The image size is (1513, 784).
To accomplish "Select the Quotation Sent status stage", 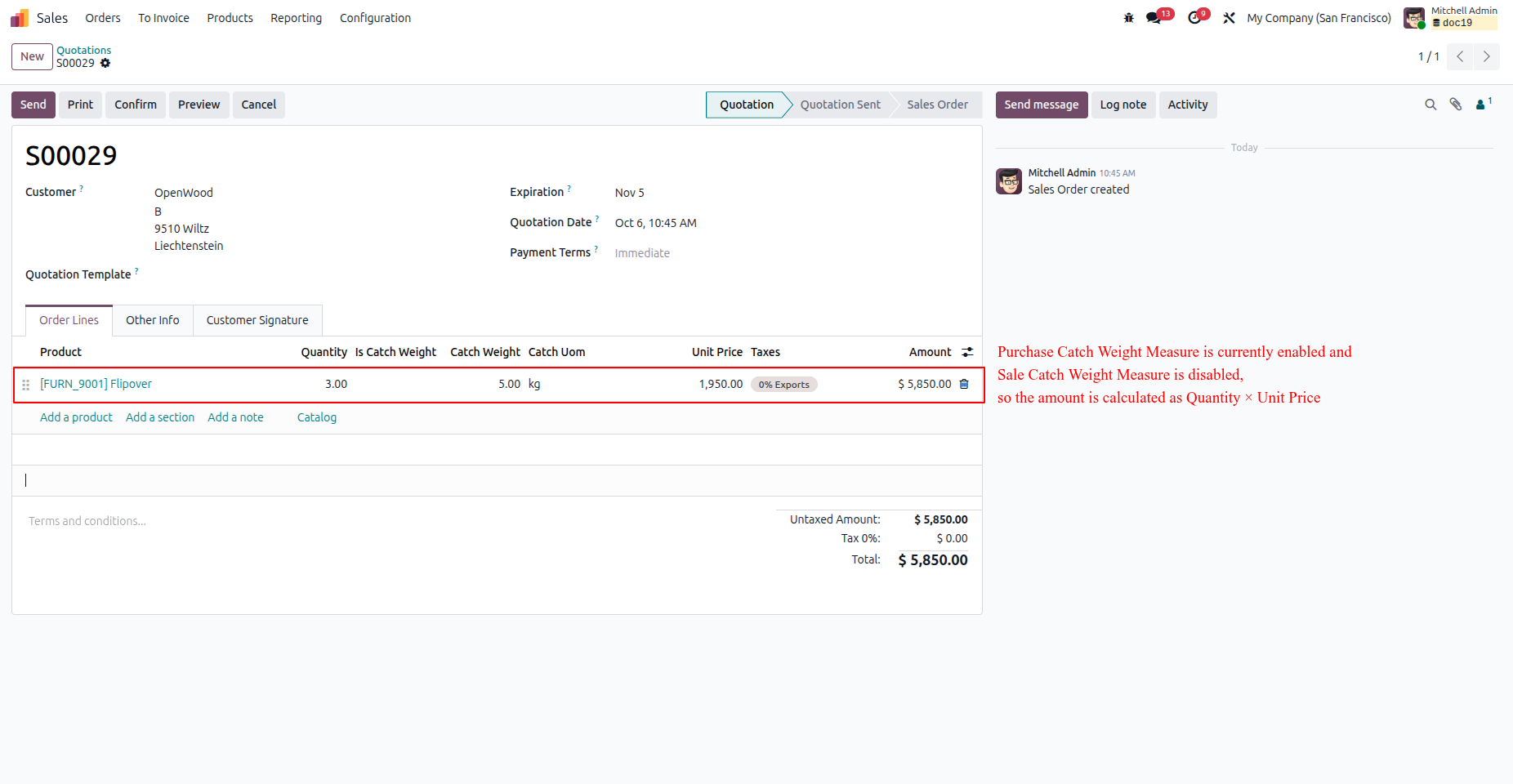I will click(841, 105).
